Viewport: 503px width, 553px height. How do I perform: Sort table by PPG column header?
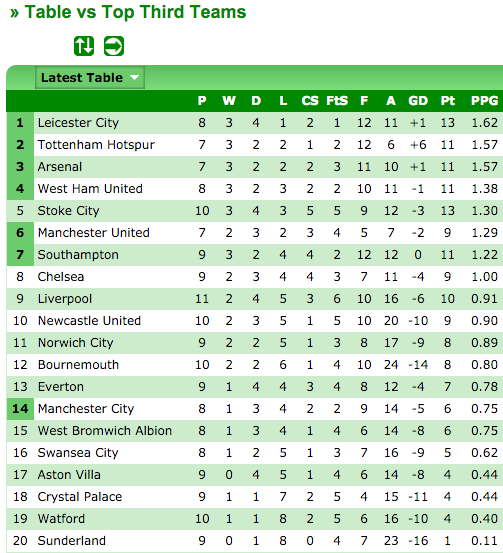[484, 101]
